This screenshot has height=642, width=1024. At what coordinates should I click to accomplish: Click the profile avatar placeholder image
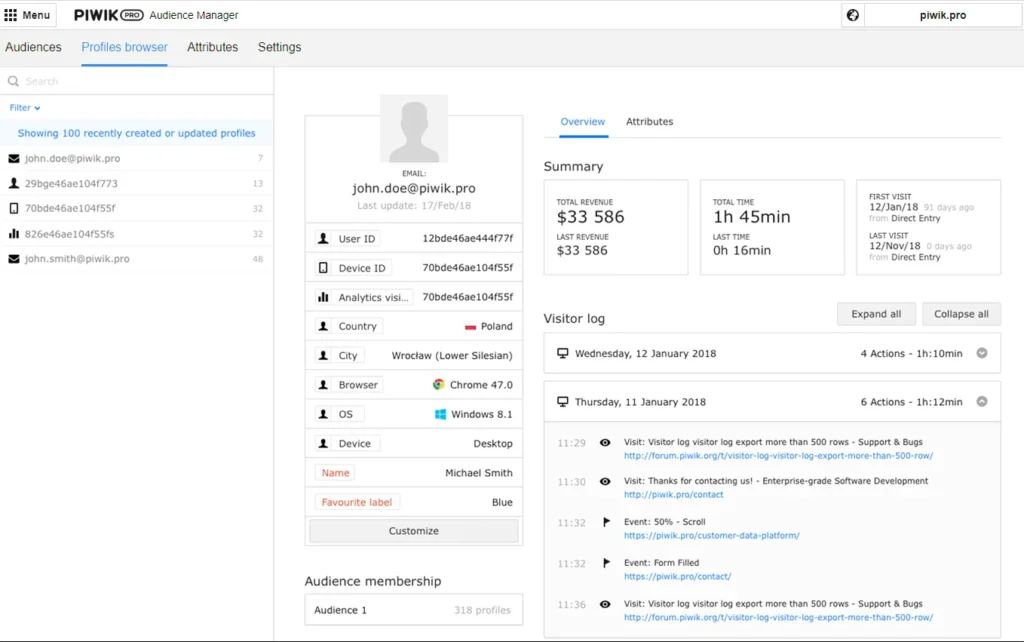[414, 129]
